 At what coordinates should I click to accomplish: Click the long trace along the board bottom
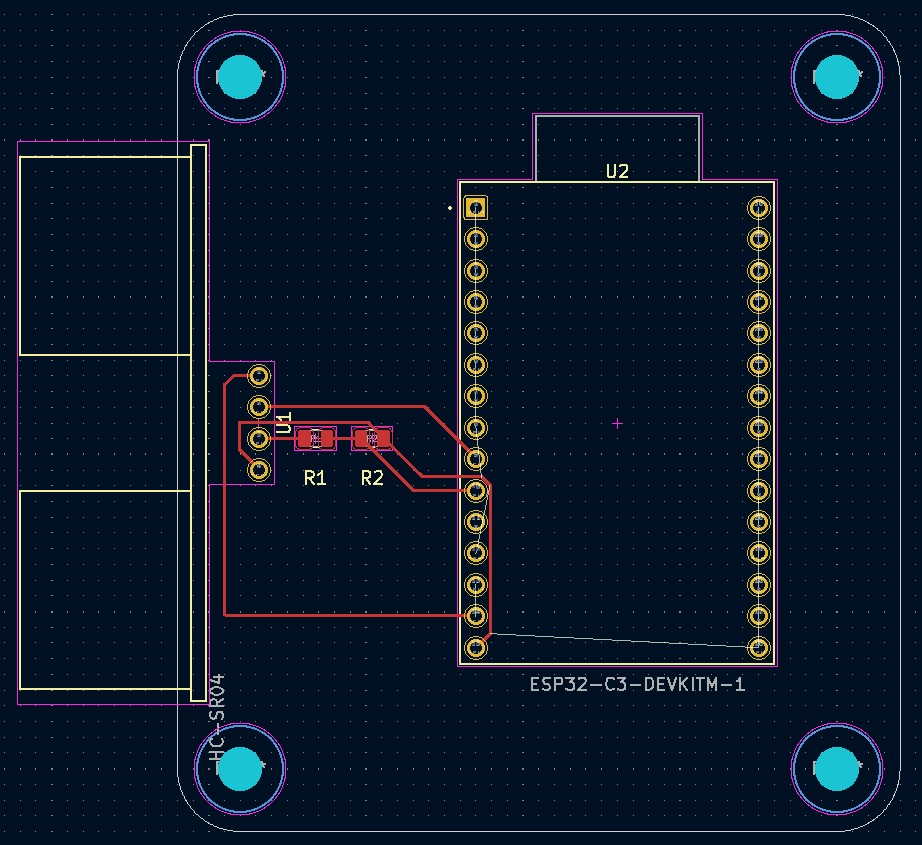[x=350, y=617]
